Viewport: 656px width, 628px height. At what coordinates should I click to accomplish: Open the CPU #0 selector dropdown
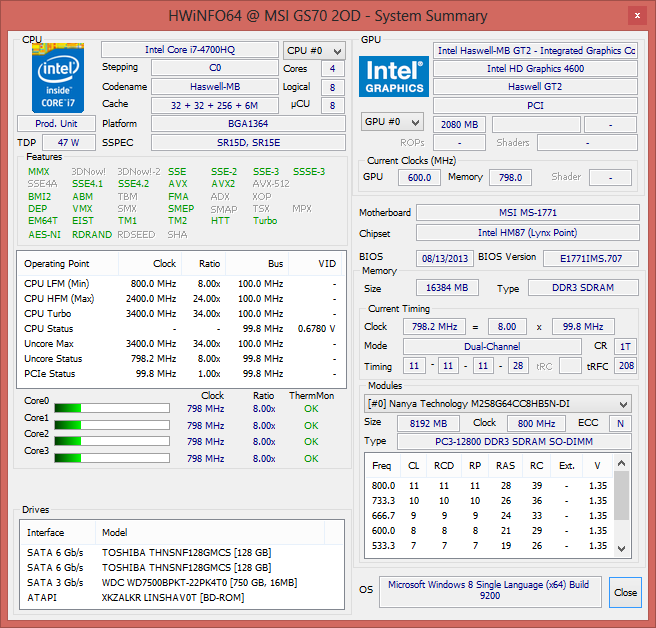point(314,51)
